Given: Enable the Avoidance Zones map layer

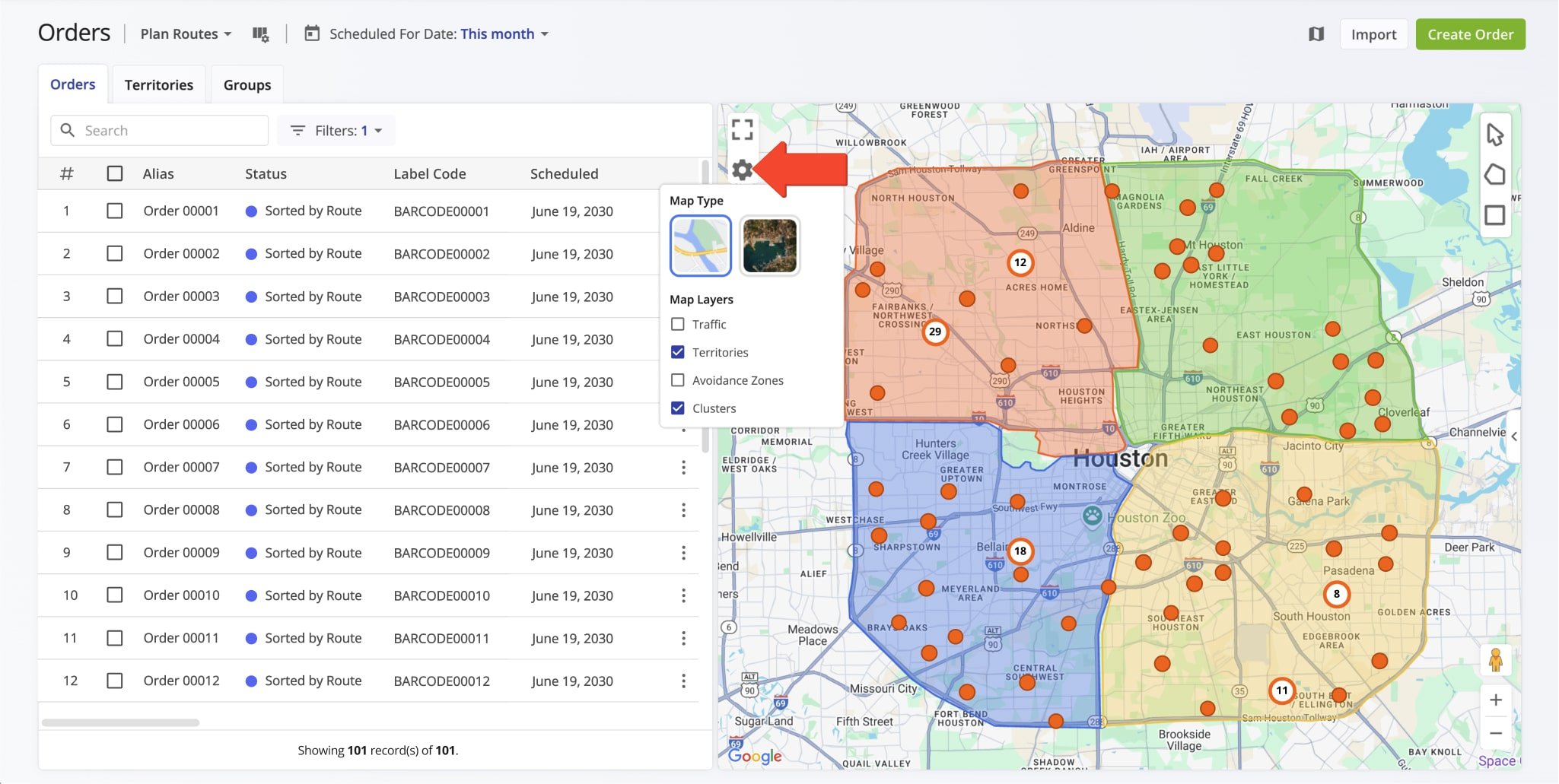Looking at the screenshot, I should pos(677,380).
